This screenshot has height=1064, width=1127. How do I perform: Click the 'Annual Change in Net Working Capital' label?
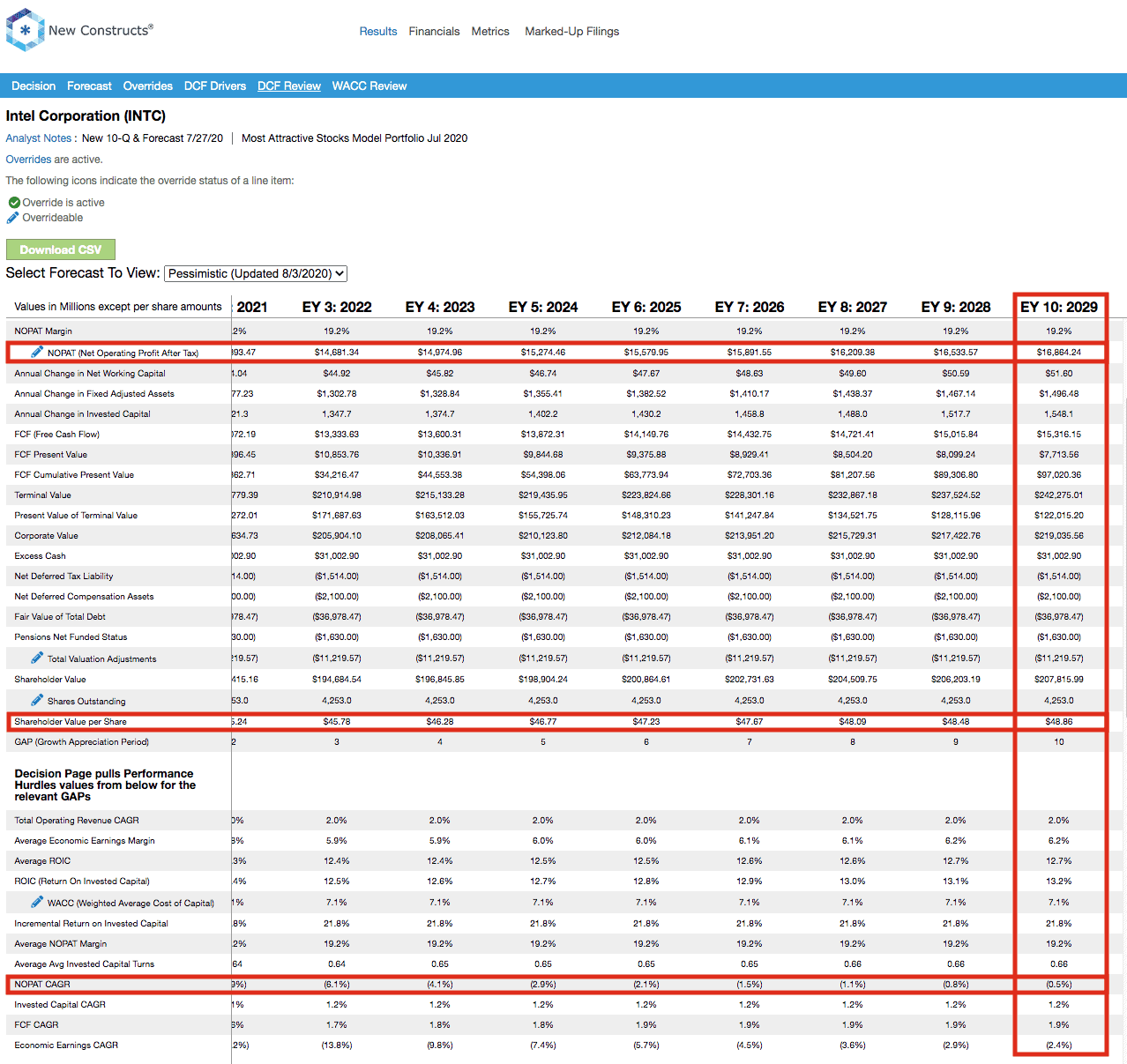pyautogui.click(x=90, y=374)
